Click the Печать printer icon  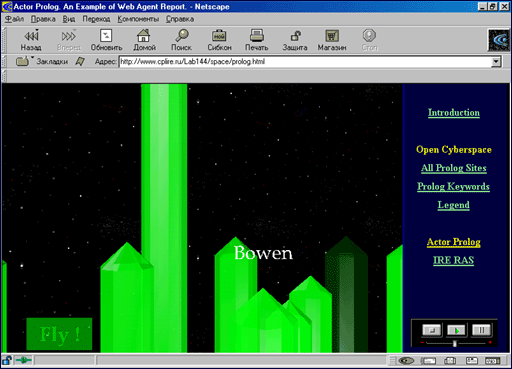[x=257, y=35]
